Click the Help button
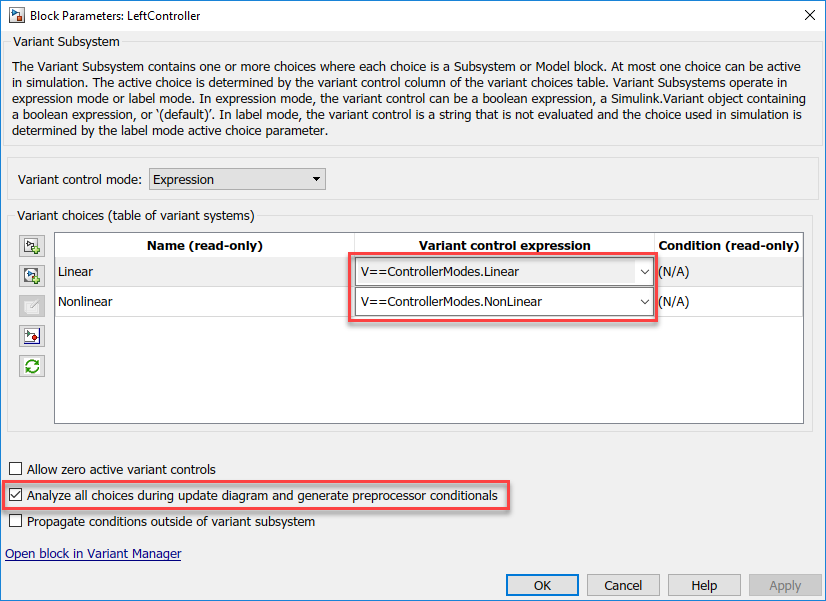 pyautogui.click(x=704, y=585)
